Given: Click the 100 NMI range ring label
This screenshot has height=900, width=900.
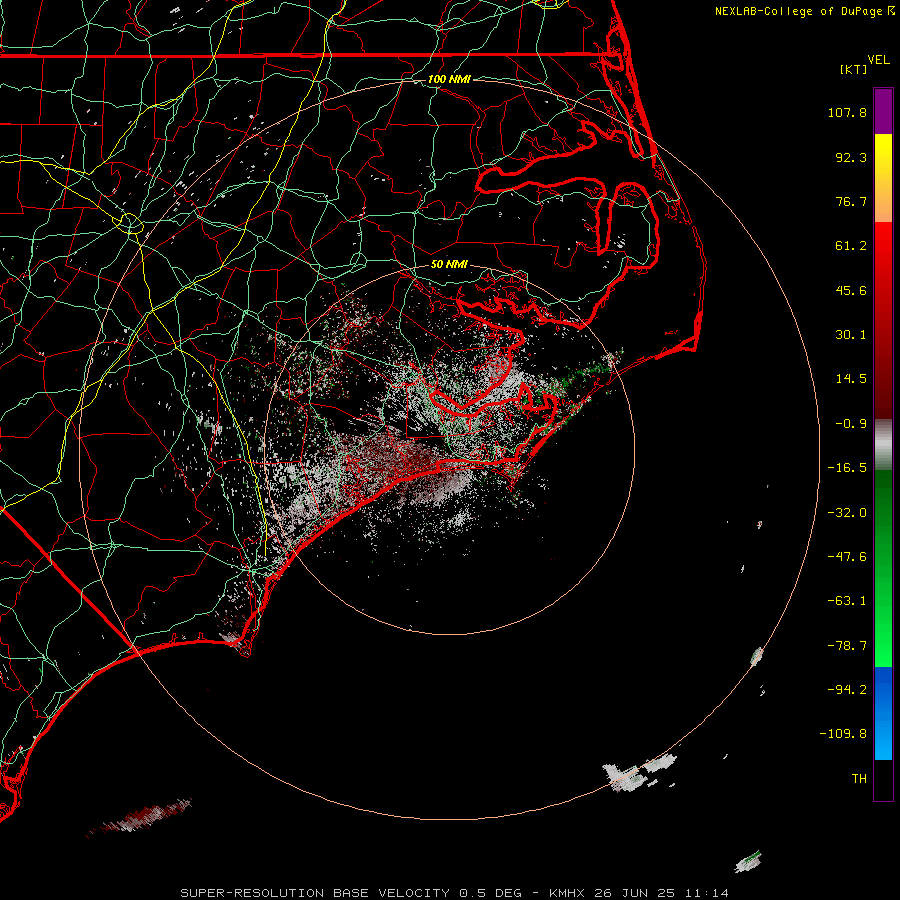Looking at the screenshot, I should [449, 79].
